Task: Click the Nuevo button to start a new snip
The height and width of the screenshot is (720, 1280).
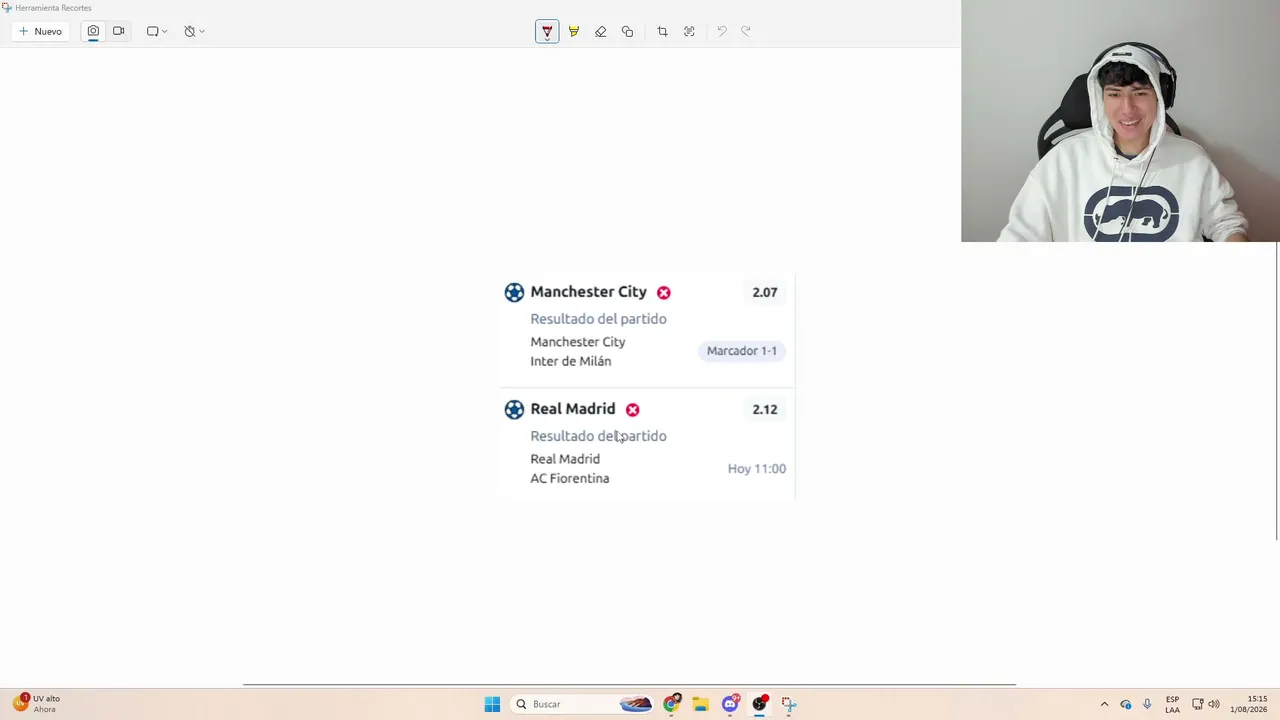Action: click(40, 31)
